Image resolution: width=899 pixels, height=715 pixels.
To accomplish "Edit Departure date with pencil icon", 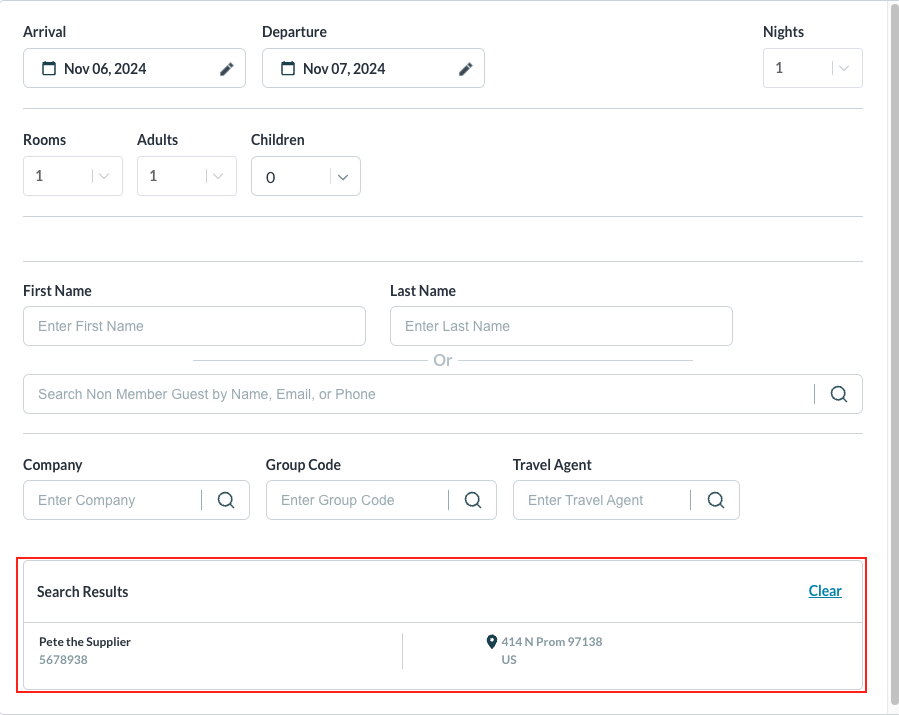I will [x=466, y=69].
